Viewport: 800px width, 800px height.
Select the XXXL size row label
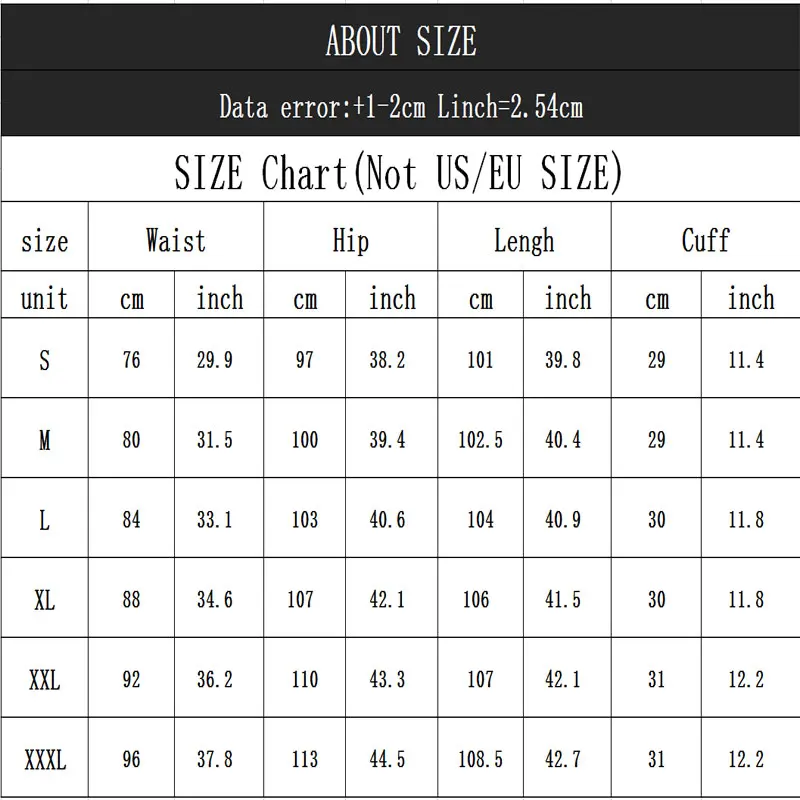(44, 761)
